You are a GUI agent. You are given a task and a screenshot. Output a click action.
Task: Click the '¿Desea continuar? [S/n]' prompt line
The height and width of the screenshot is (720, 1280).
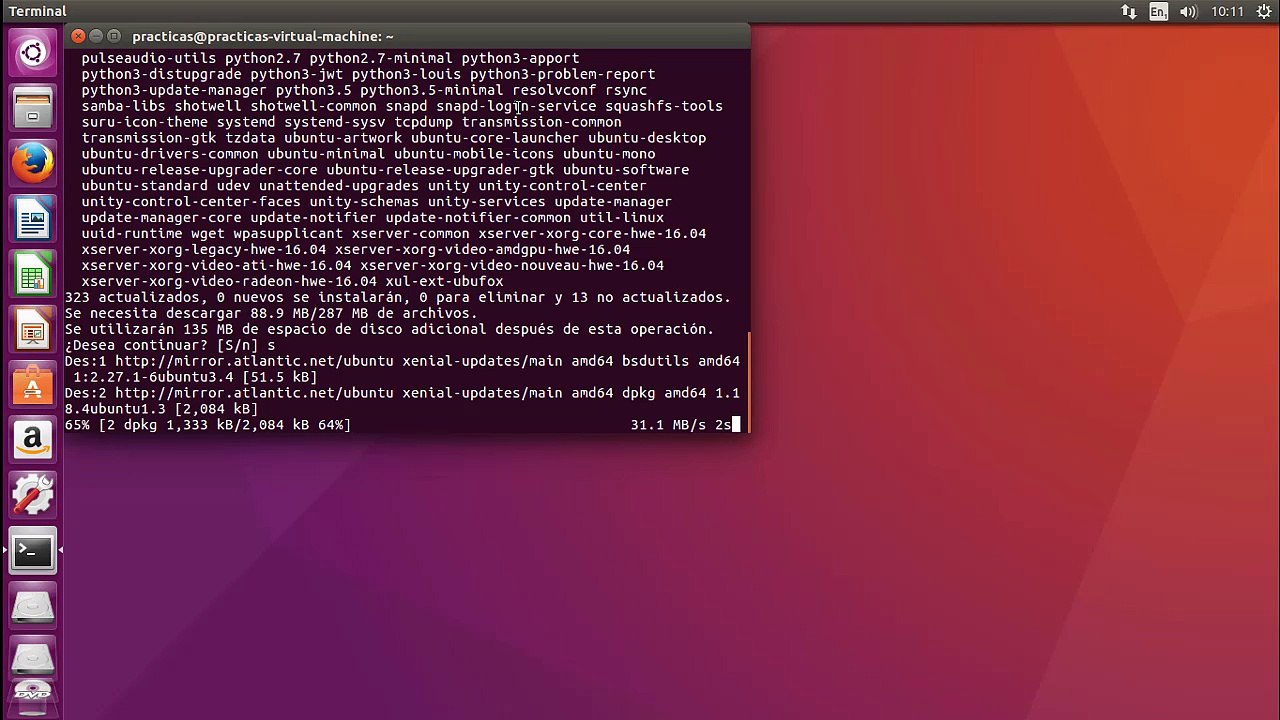(170, 345)
